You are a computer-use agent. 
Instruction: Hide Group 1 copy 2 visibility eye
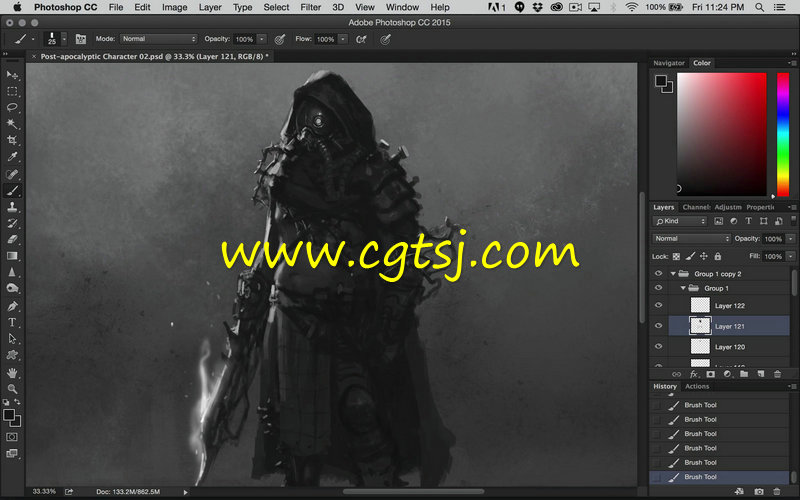click(x=658, y=273)
